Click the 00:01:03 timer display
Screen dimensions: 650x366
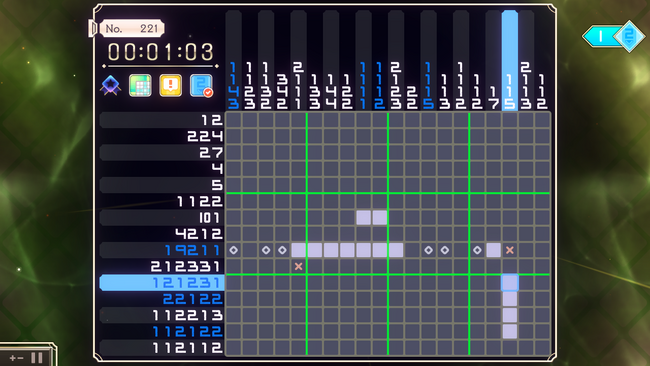161,52
